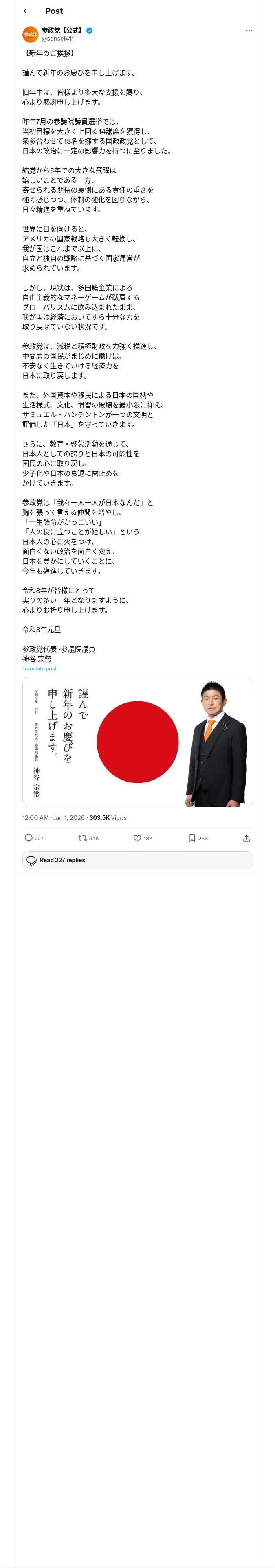Click the reply icon showing 227
Image resolution: width=275 pixels, height=1568 pixels.
[29, 838]
